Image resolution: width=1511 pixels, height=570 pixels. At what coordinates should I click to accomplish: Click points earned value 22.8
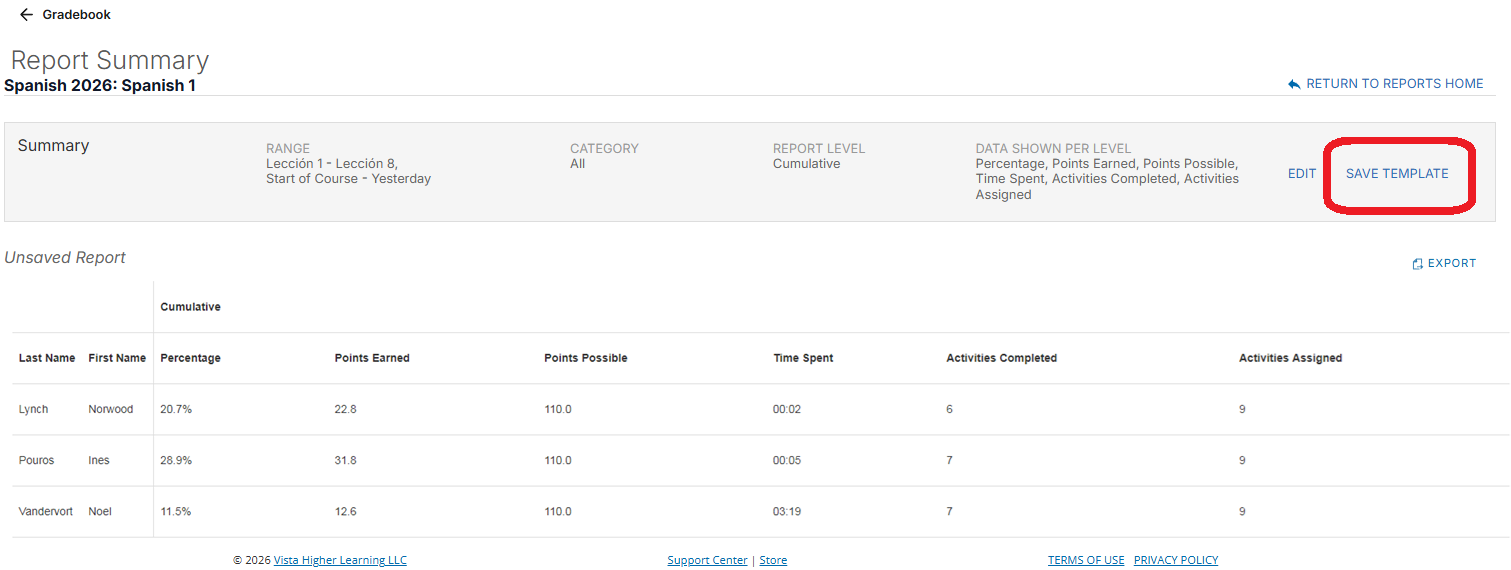tap(346, 410)
